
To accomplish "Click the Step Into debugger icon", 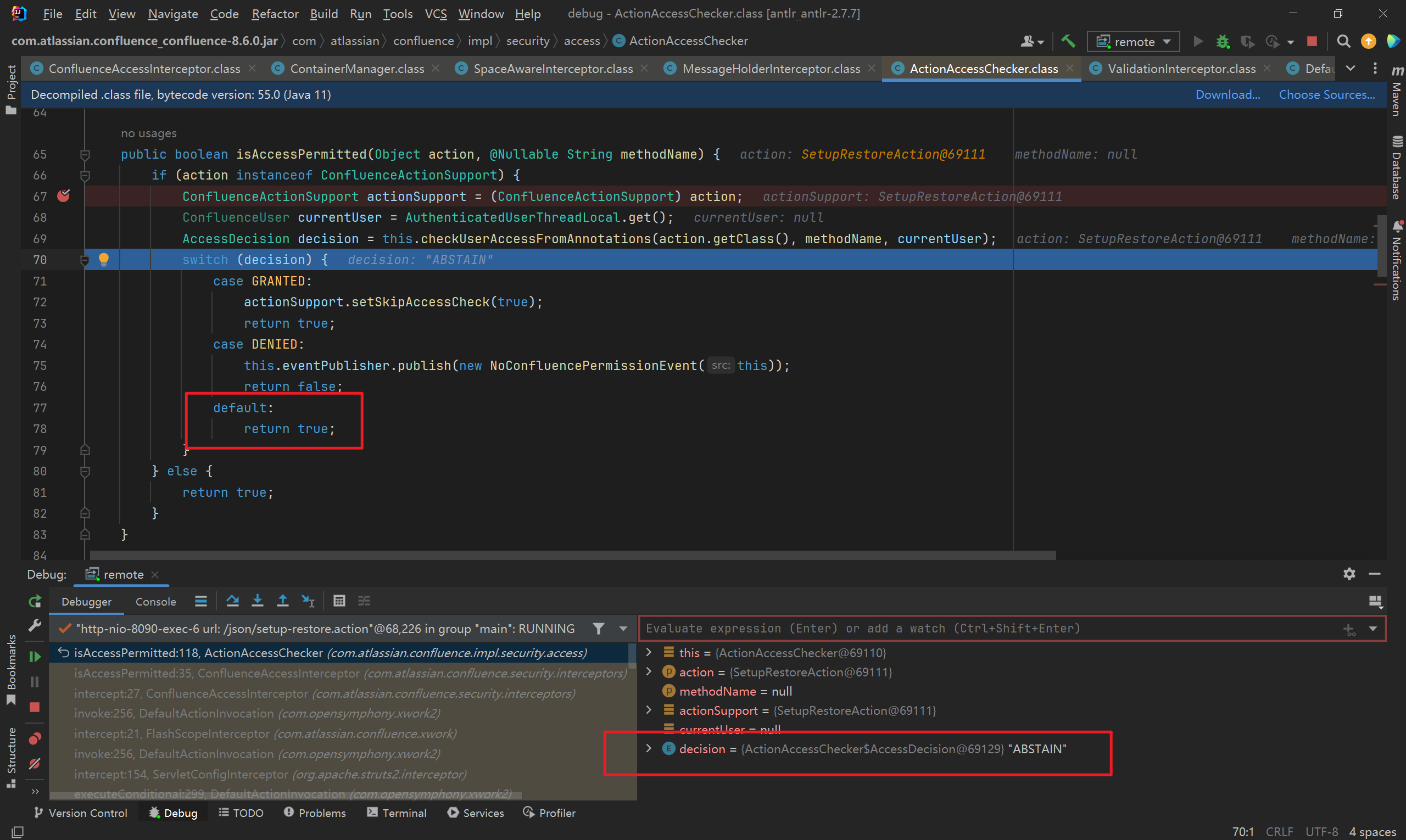I will click(257, 601).
